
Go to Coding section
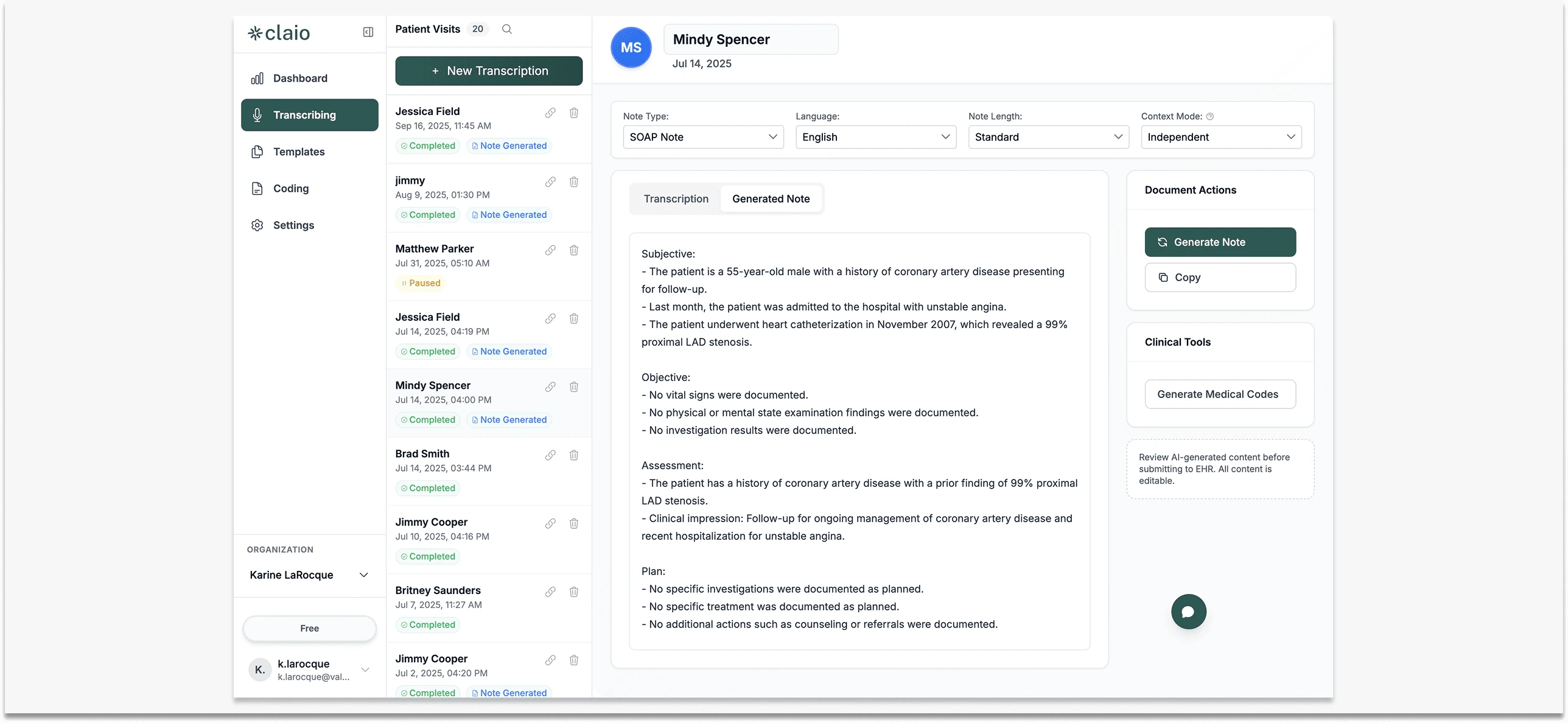291,189
